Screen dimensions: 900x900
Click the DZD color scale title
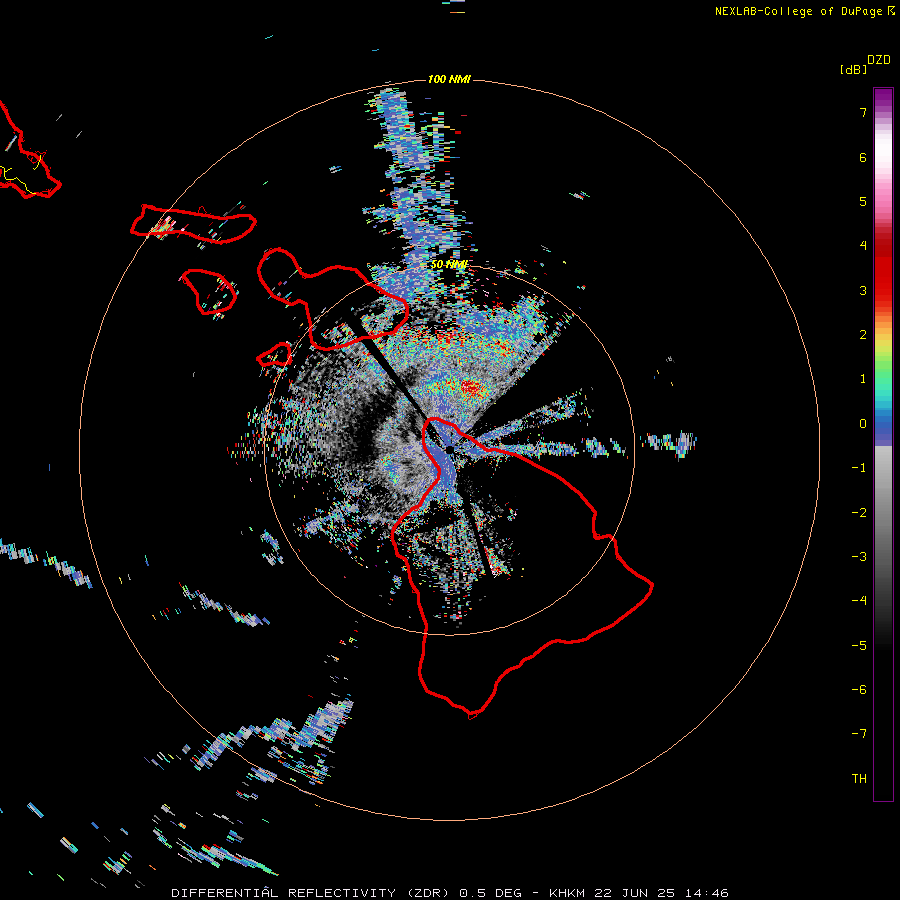coord(879,60)
